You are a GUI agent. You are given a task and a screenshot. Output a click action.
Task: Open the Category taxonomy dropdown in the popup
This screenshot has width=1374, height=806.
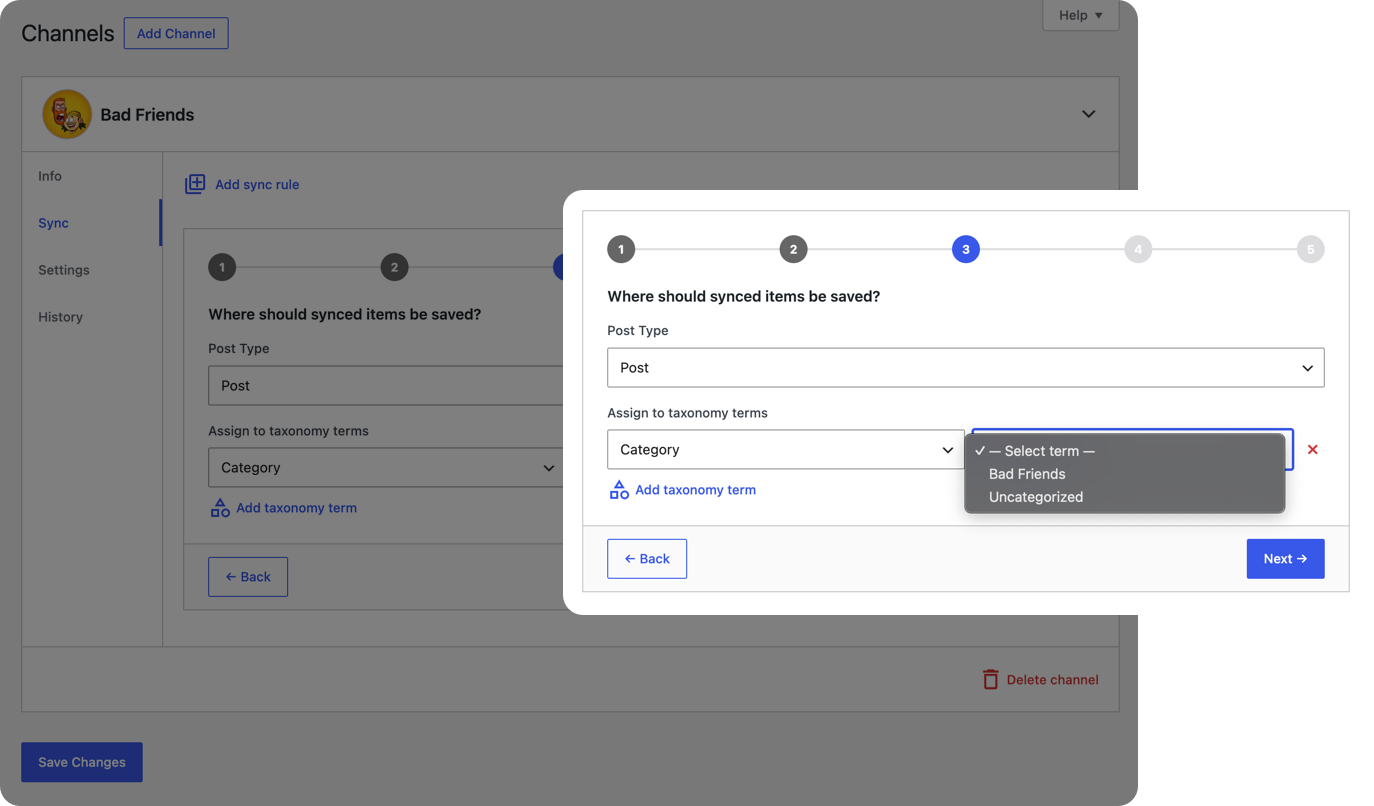coord(786,450)
